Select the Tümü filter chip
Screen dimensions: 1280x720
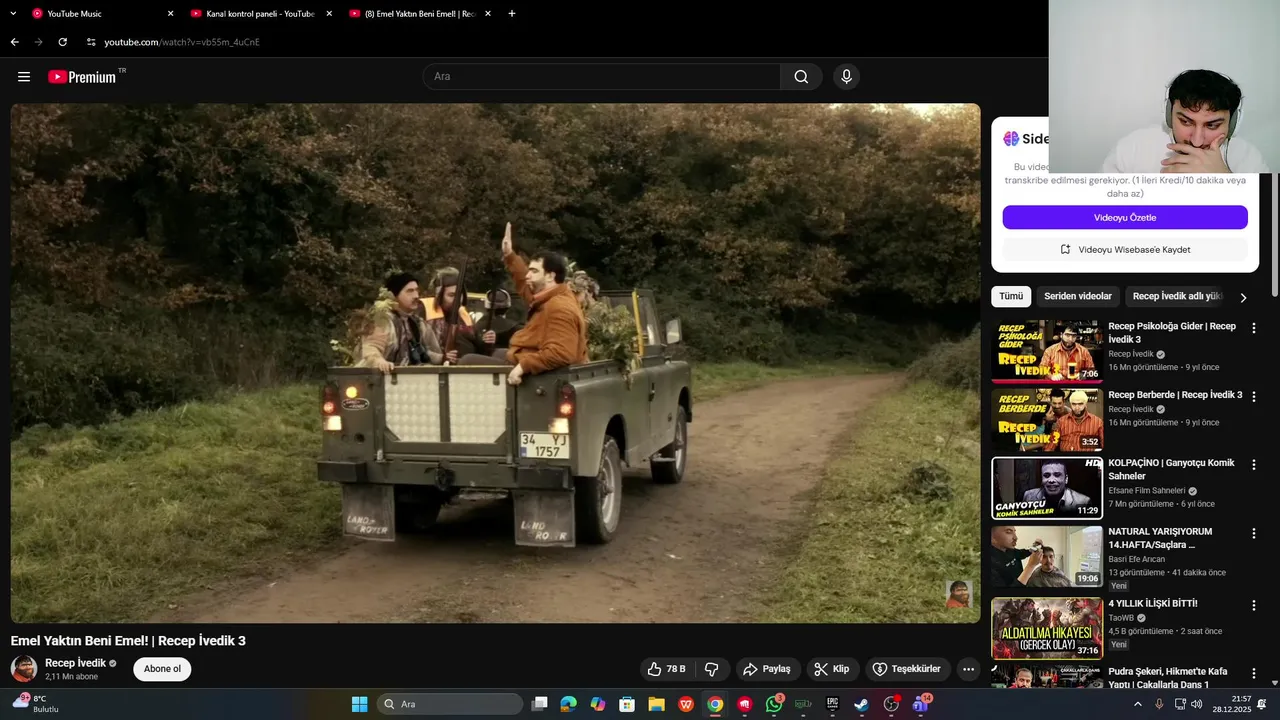click(1011, 296)
